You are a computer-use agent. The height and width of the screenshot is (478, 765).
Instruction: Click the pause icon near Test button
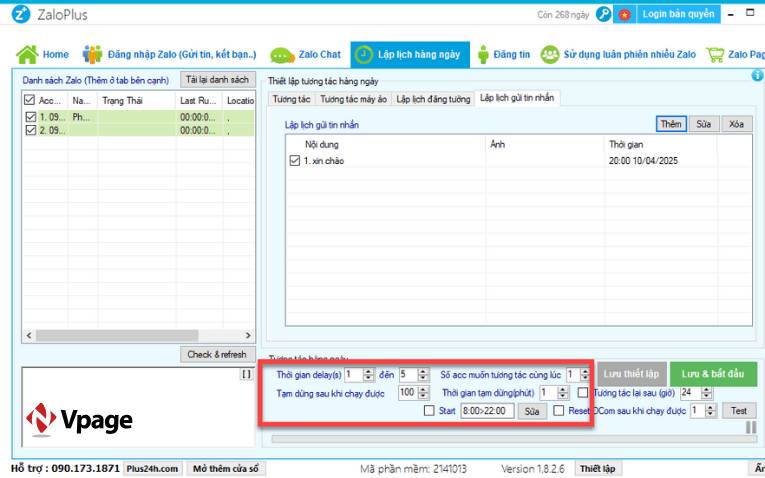751,427
